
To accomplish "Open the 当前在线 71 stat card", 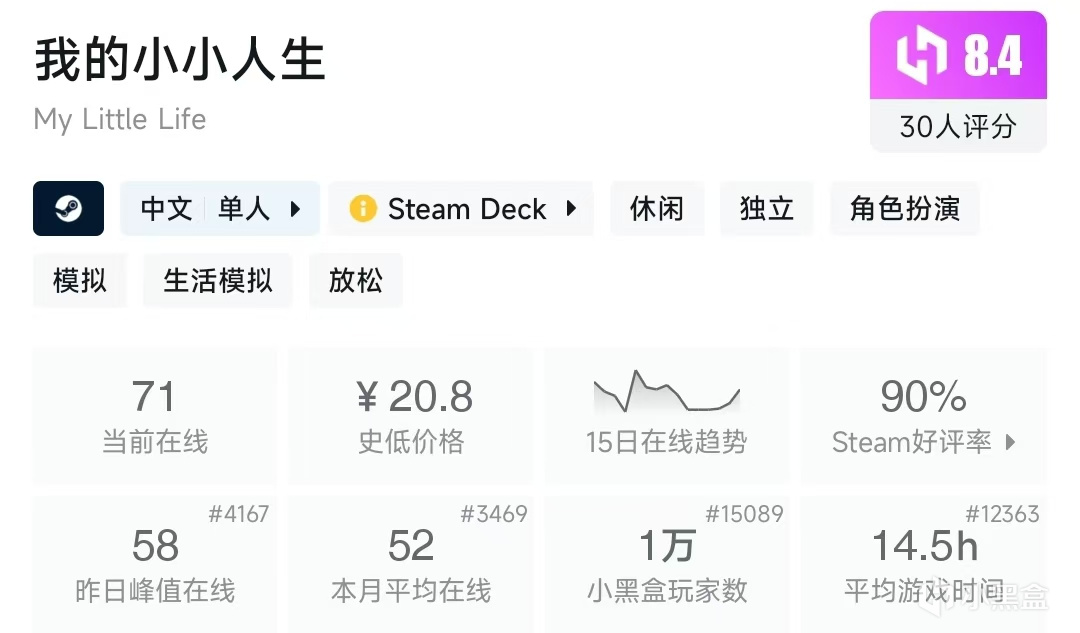I will click(155, 415).
